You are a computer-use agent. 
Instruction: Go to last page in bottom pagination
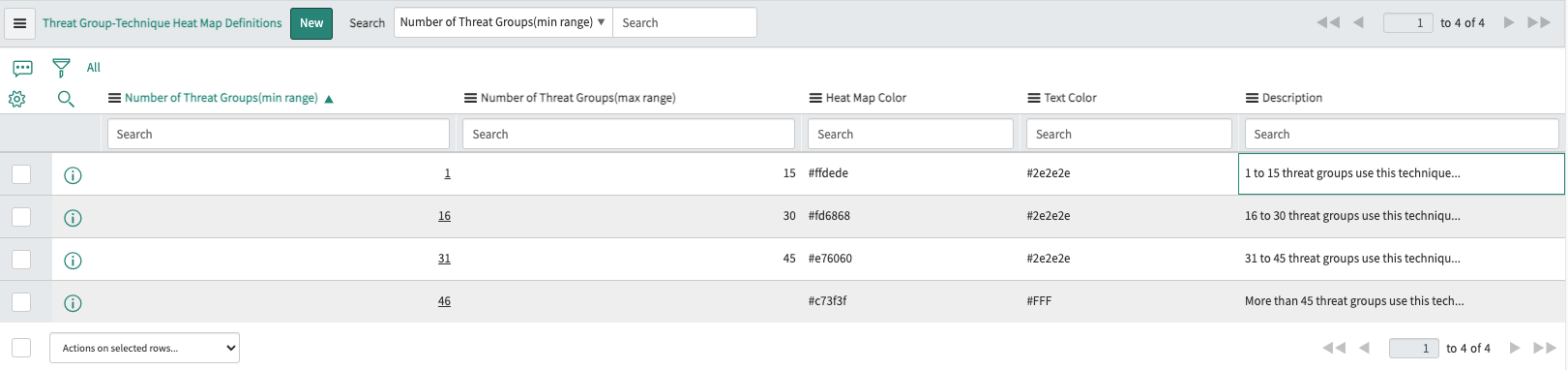click(x=1545, y=348)
